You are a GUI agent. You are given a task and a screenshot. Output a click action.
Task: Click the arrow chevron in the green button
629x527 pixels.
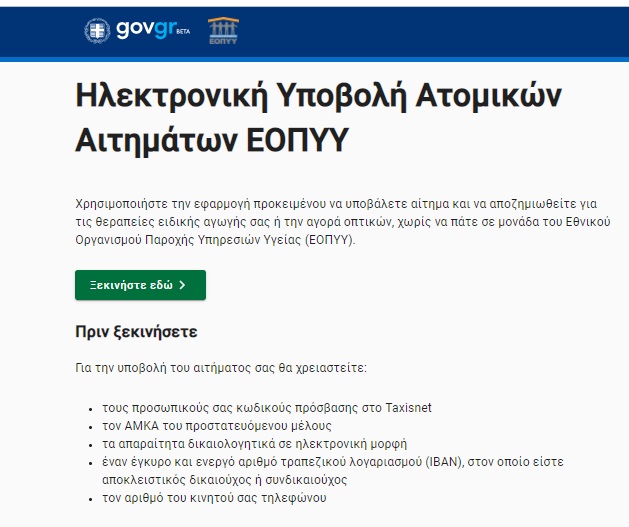coord(183,285)
